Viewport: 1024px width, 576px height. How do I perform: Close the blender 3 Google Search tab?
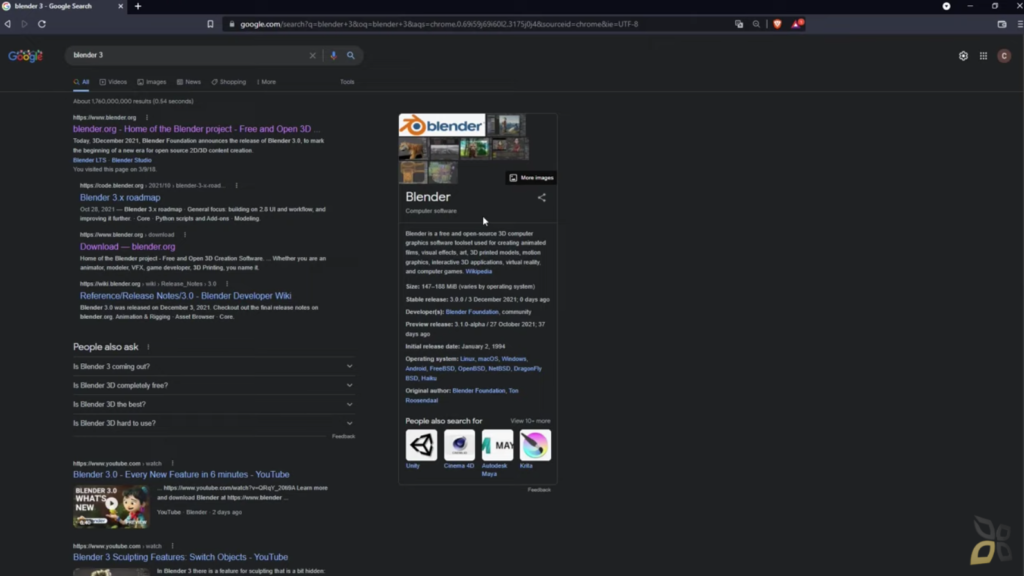click(x=120, y=6)
